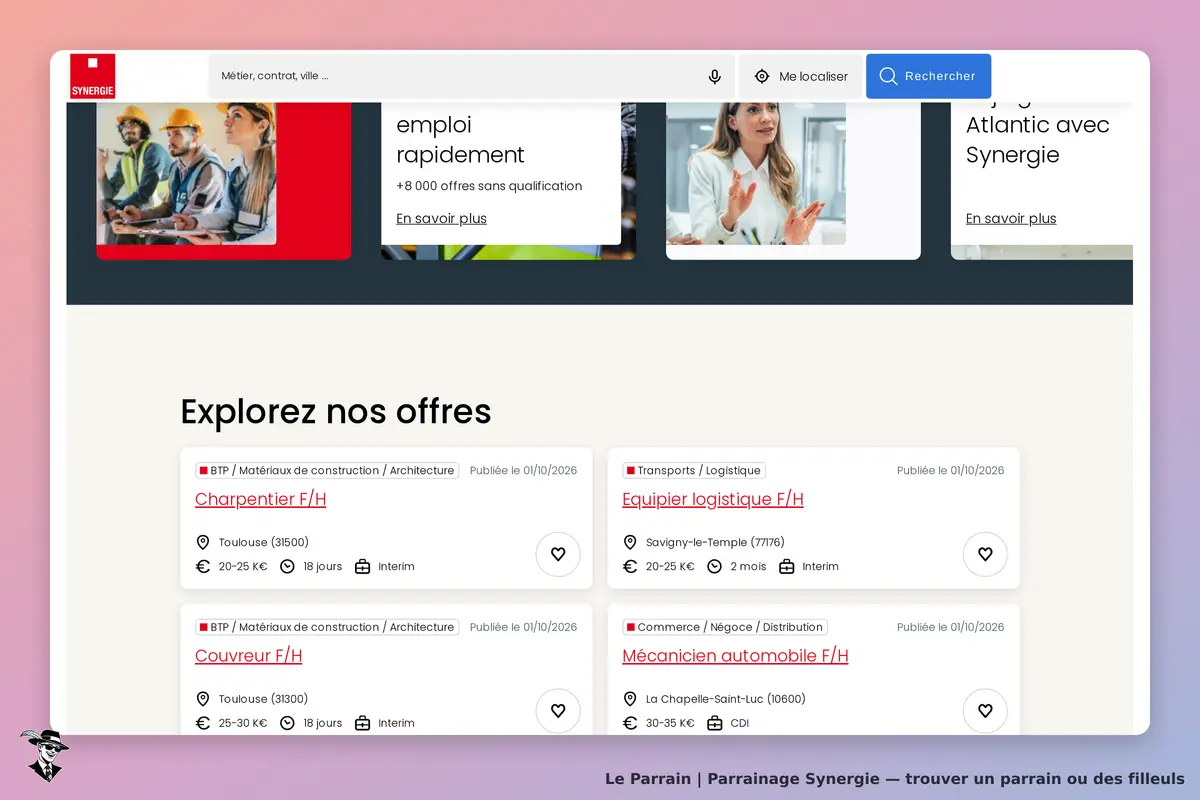Click Commerce / Négoce / Distribution tag
The width and height of the screenshot is (1200, 800).
(x=725, y=627)
